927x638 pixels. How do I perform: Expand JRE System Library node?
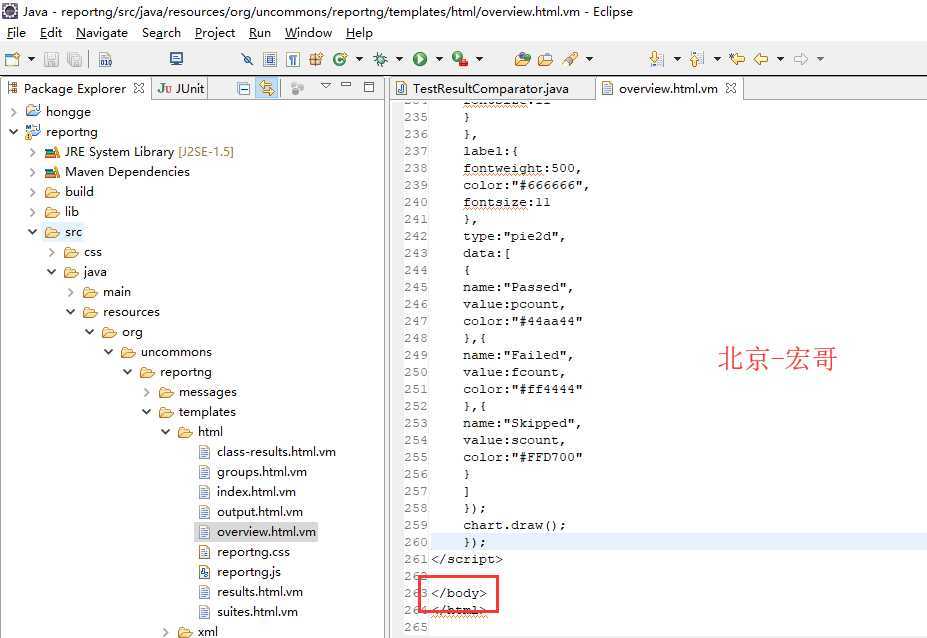coord(33,152)
